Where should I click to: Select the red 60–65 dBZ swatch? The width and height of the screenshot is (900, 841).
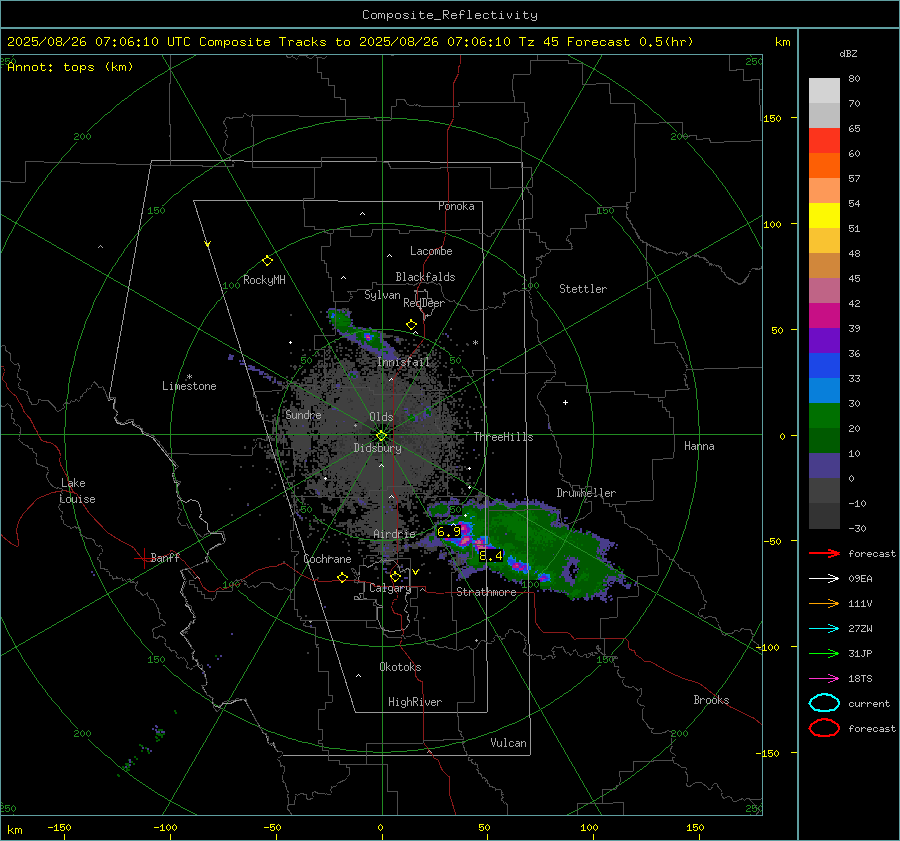point(824,141)
